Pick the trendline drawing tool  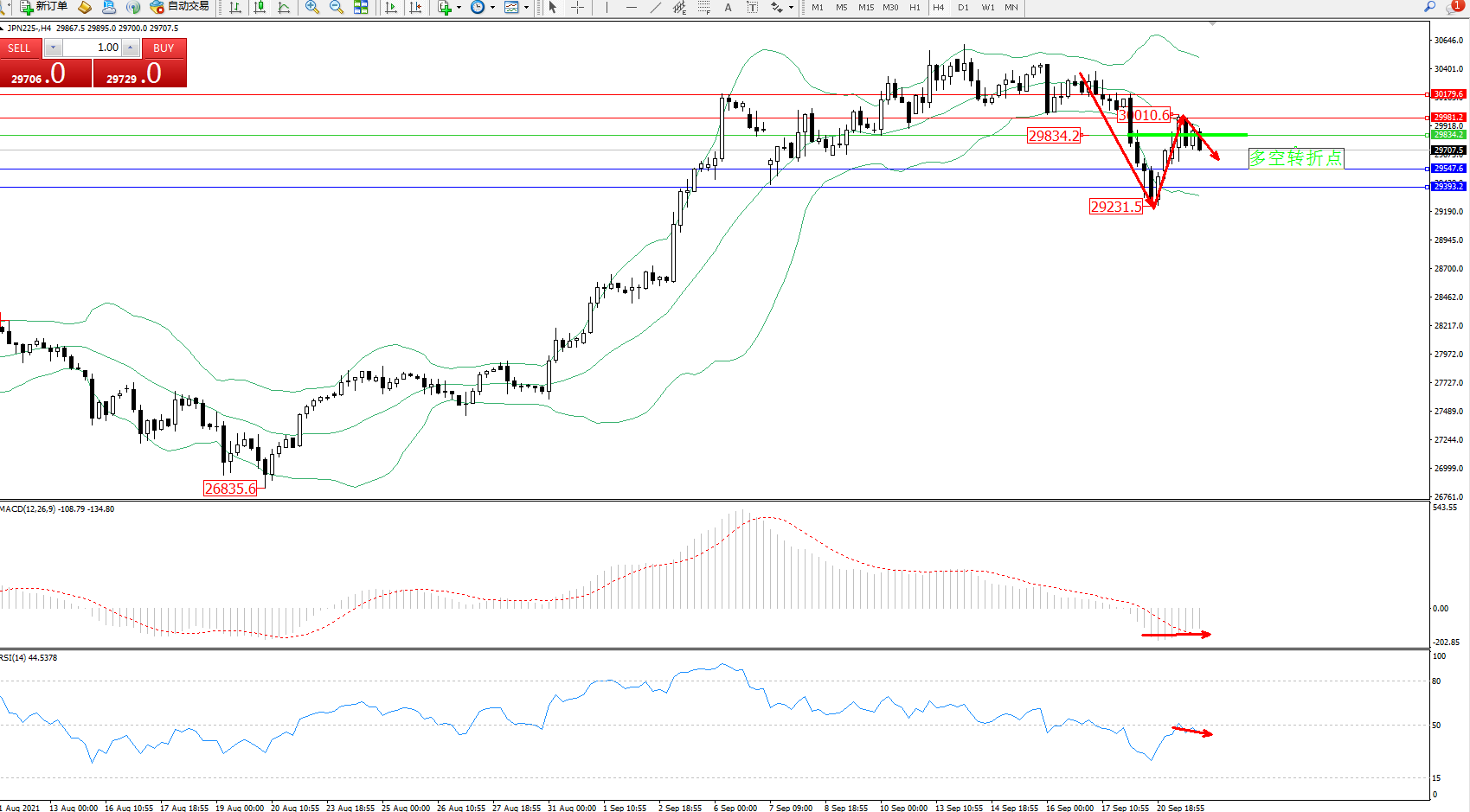tap(655, 8)
